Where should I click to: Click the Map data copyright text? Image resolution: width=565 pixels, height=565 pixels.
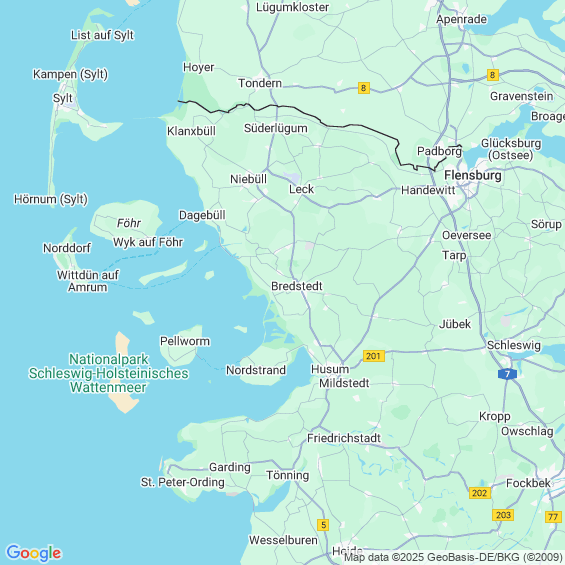[x=453, y=557]
